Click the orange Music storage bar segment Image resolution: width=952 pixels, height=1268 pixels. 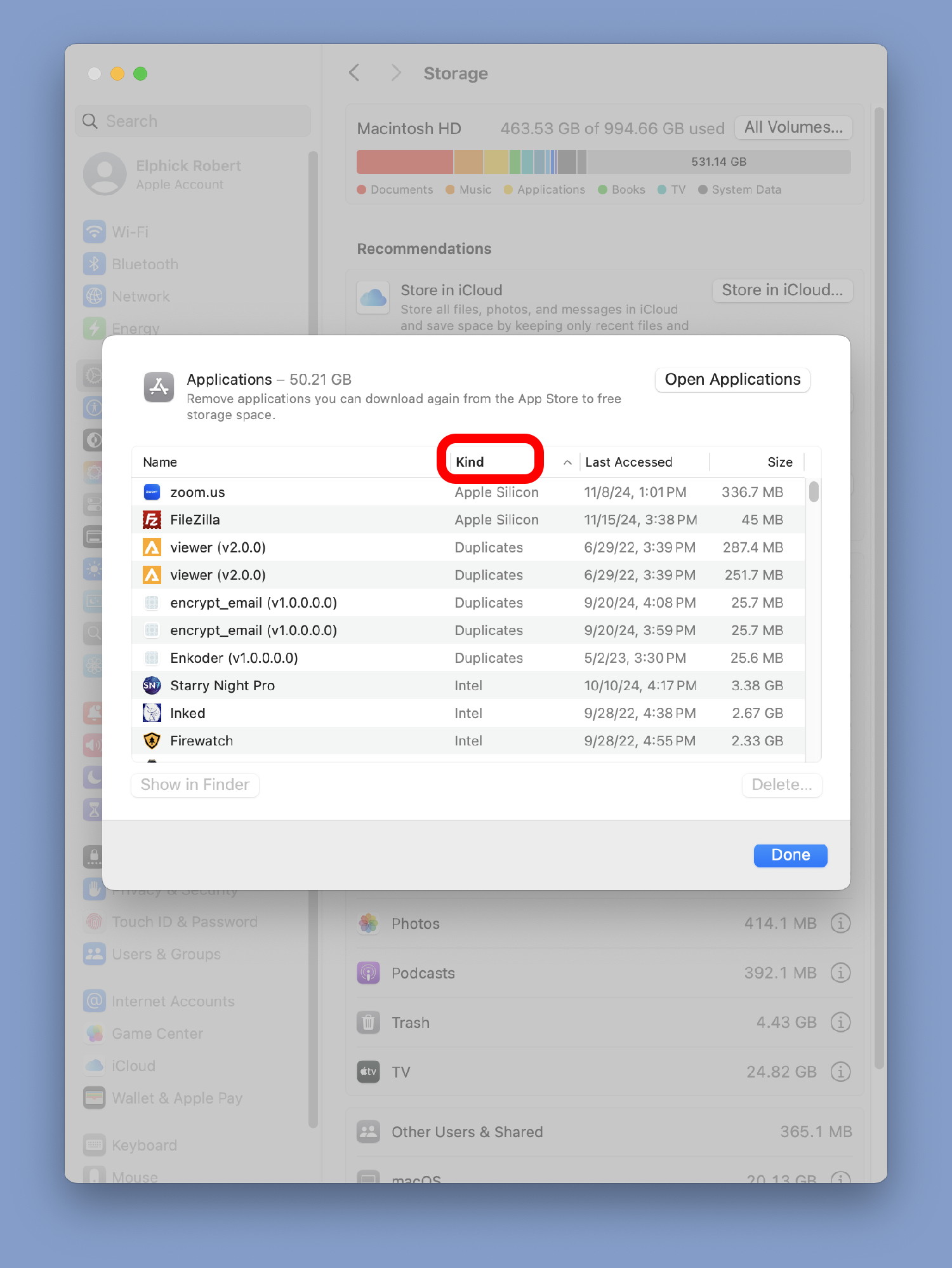pos(468,162)
